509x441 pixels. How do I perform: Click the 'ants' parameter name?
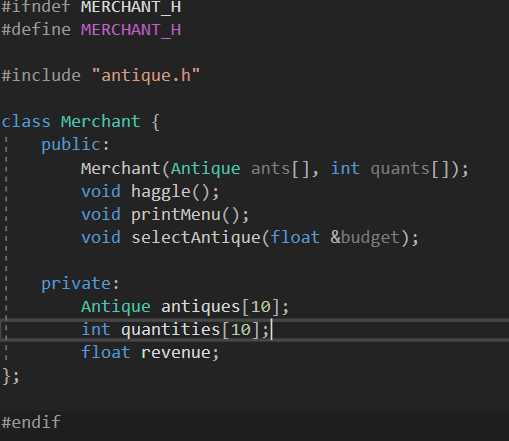[270, 169]
